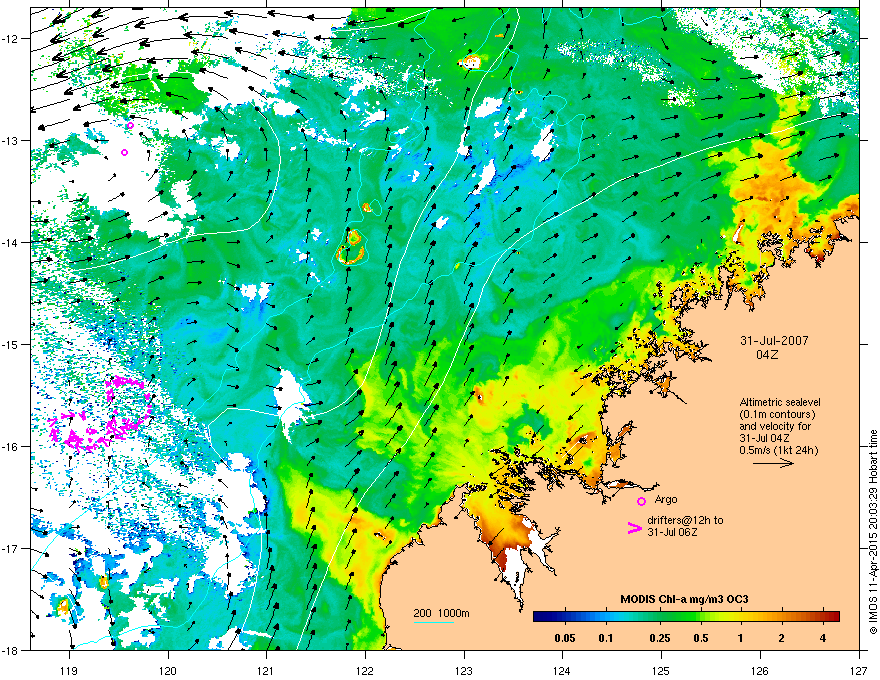
Task: Click the longitude axis label 123
Action: coord(464,670)
